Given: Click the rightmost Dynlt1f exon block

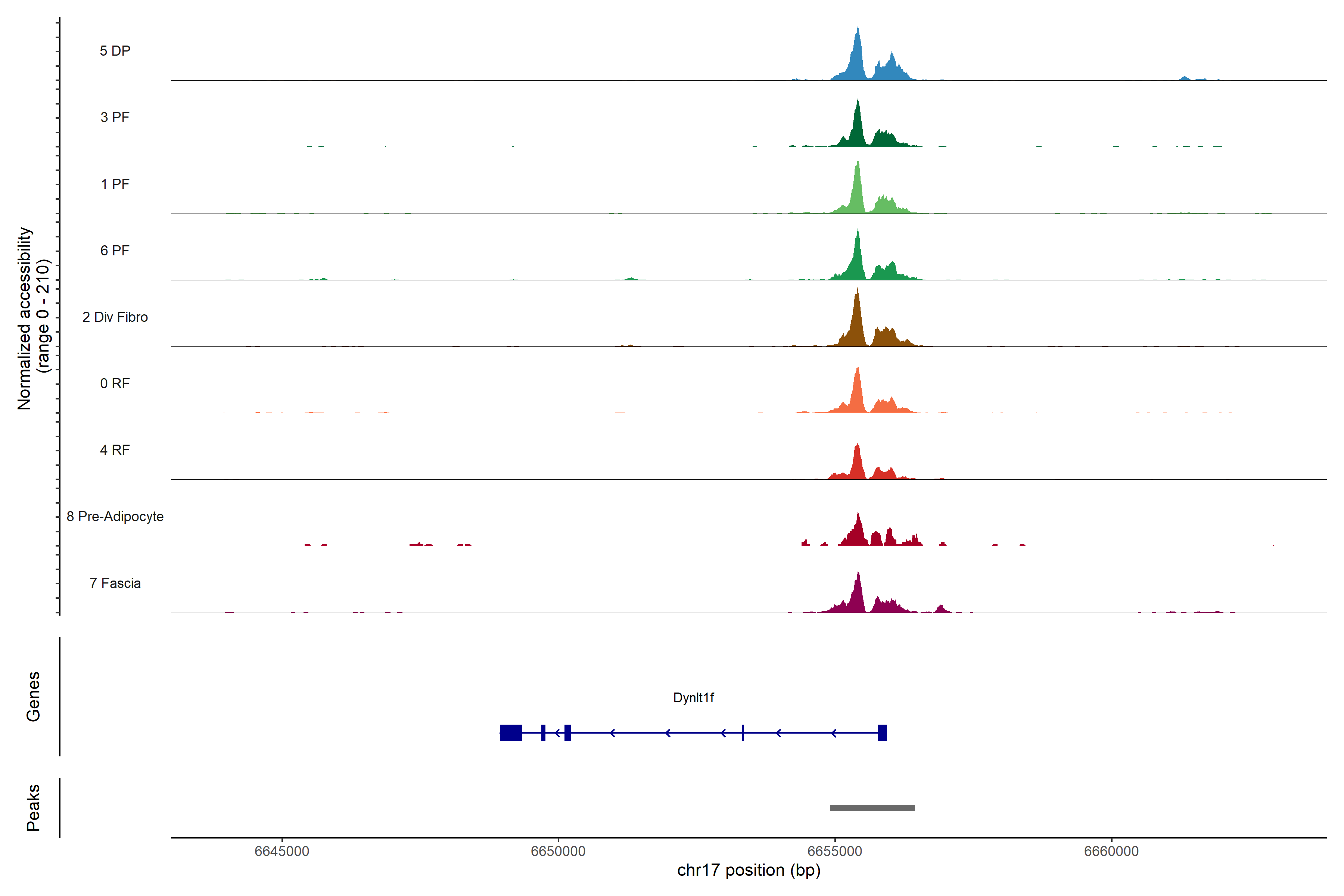Looking at the screenshot, I should tap(882, 732).
